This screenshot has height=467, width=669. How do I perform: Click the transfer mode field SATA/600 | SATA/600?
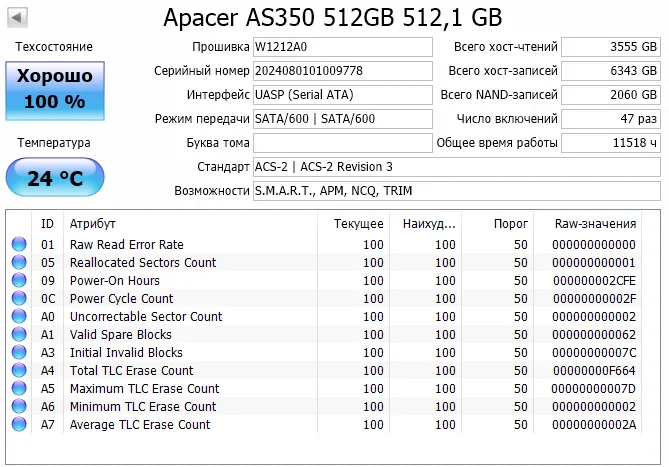(343, 119)
